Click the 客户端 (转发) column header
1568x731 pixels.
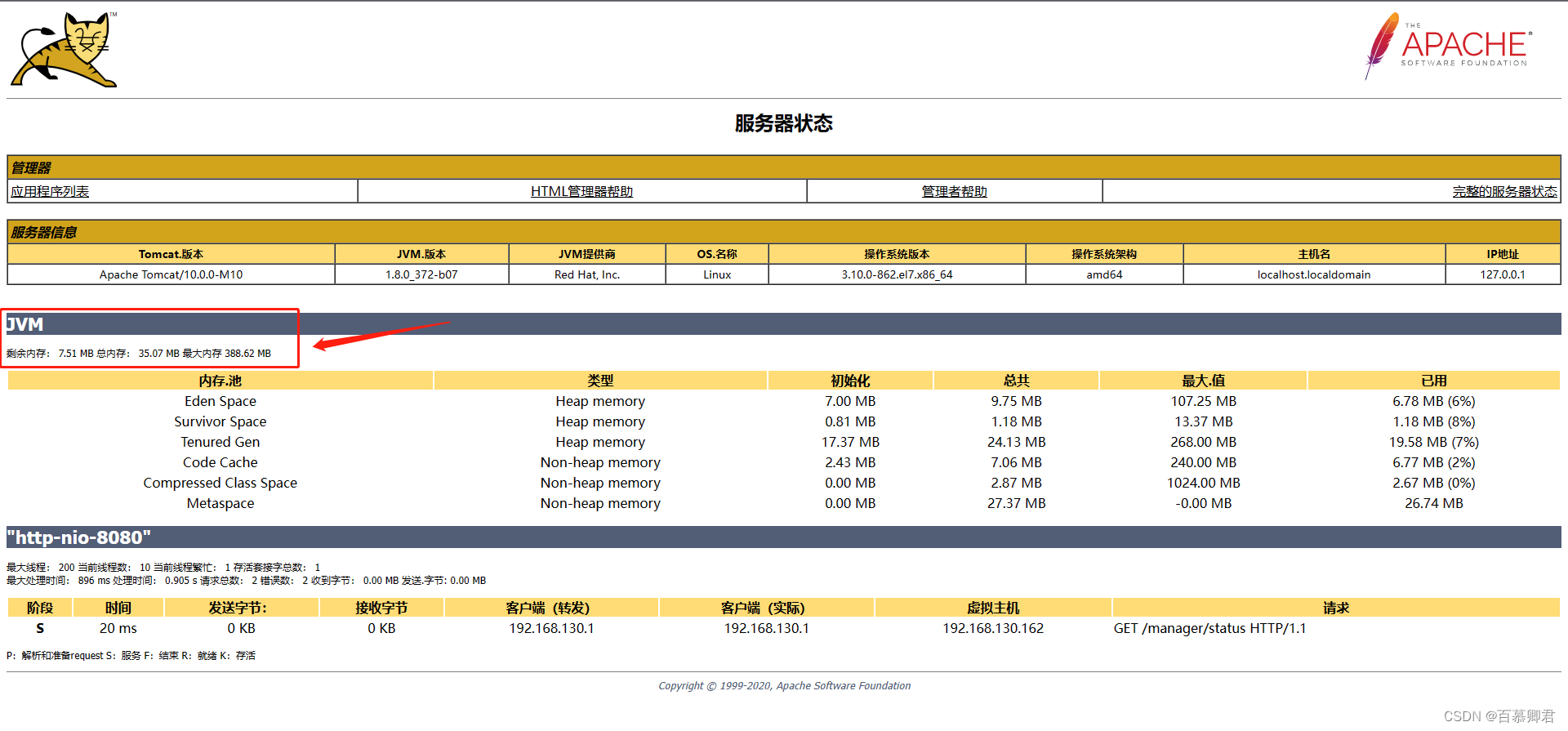coord(551,608)
